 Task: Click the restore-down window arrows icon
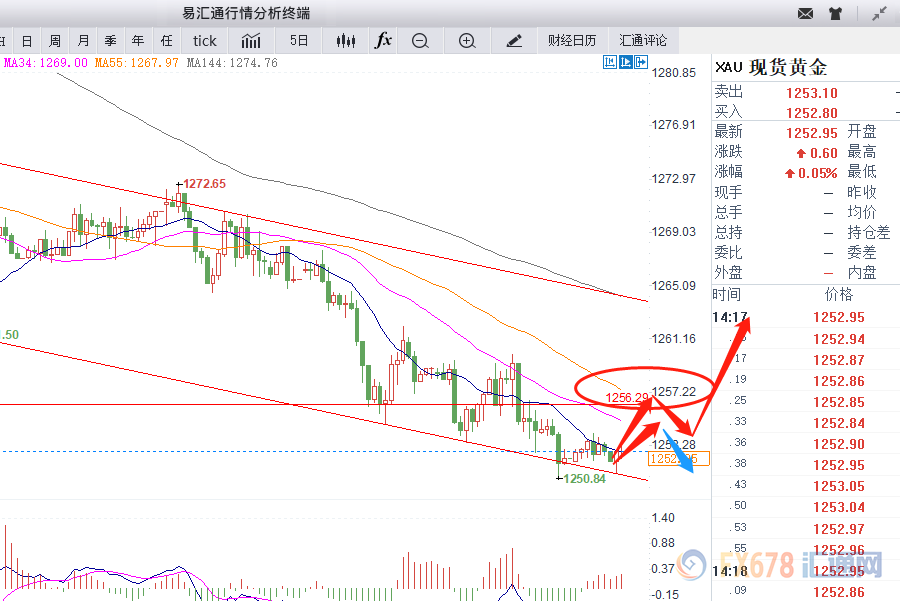tap(879, 14)
